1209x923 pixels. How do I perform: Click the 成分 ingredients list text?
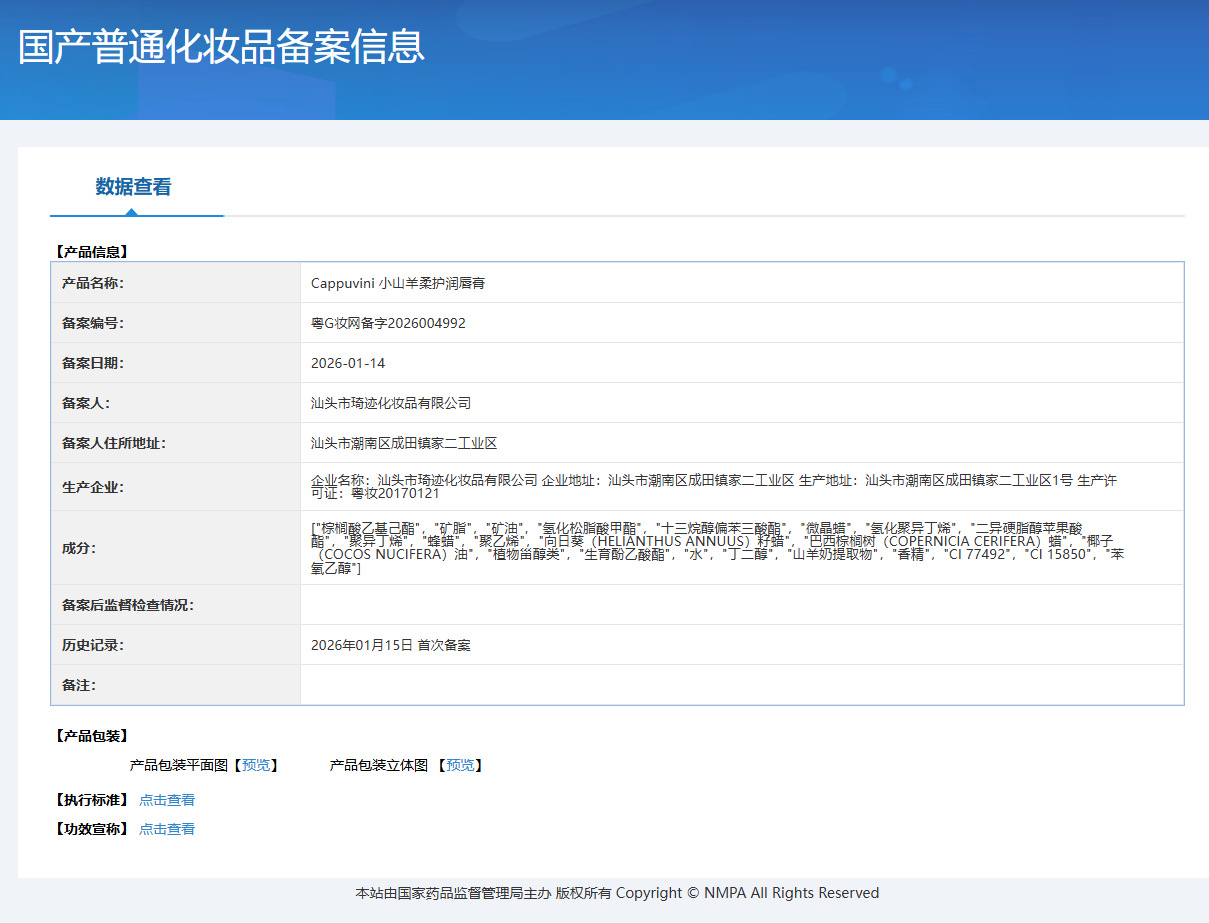(716, 548)
